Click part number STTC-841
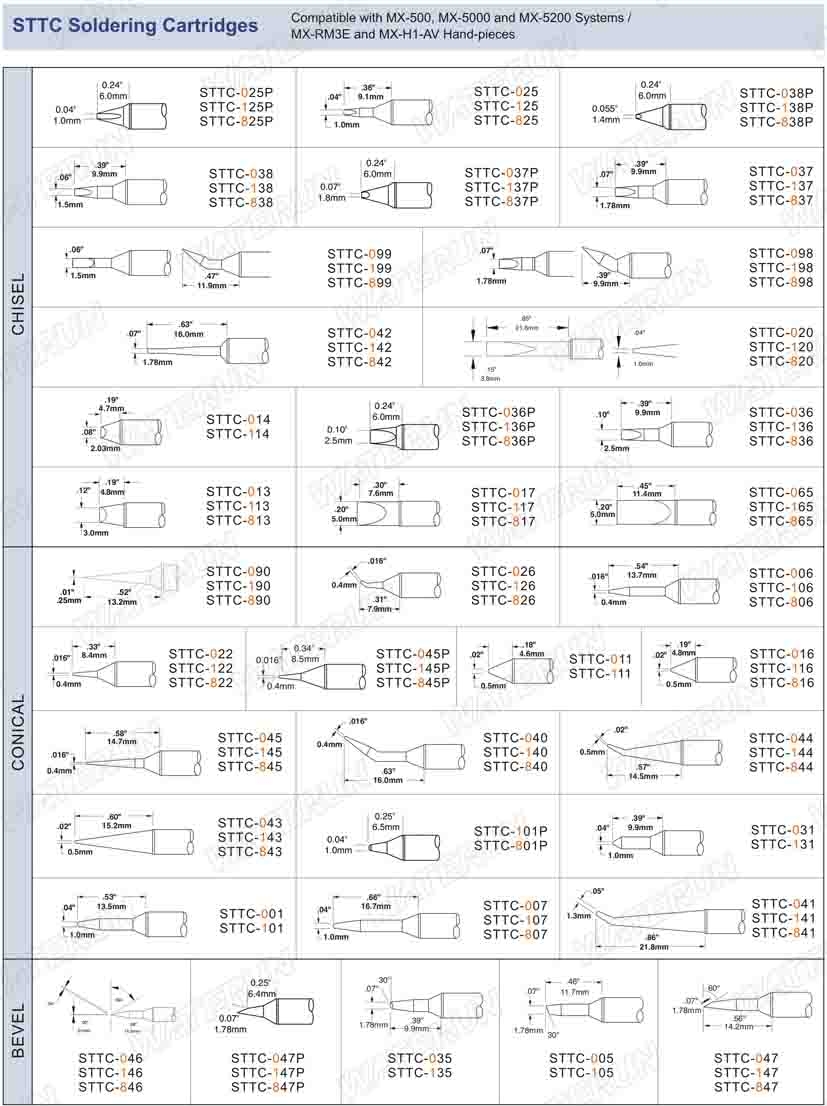Screen dimensions: 827x1106 click(783, 932)
